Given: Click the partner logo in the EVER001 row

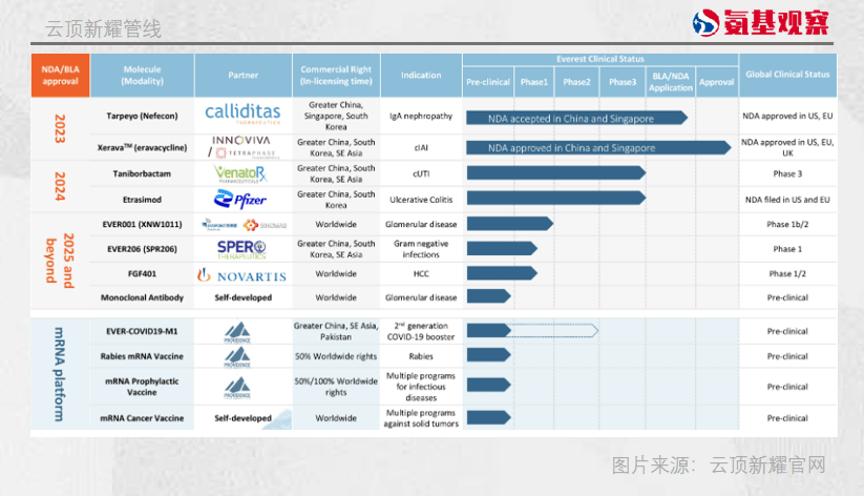Looking at the screenshot, I should click(x=242, y=224).
